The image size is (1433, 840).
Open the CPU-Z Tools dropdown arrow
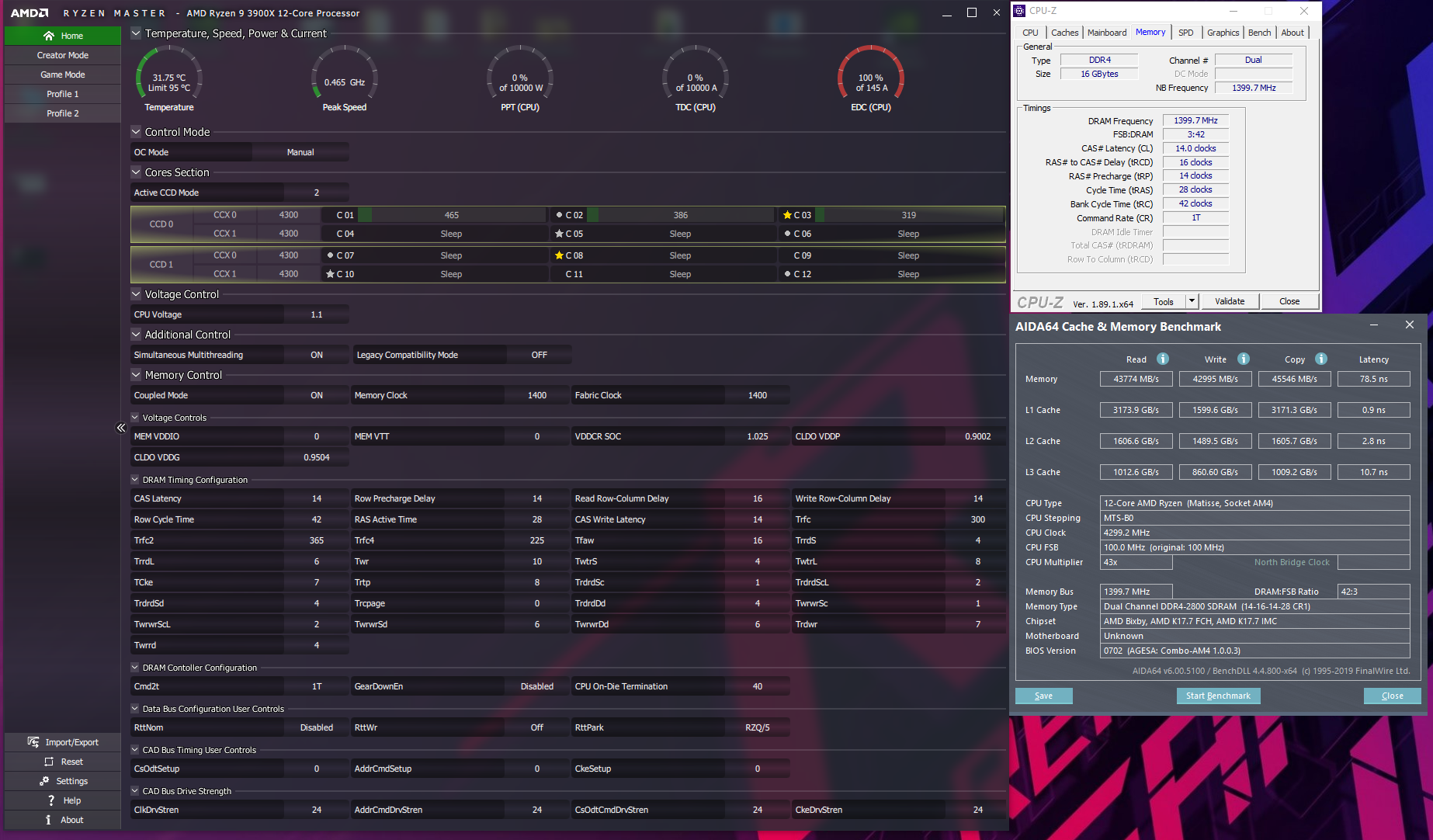1192,301
